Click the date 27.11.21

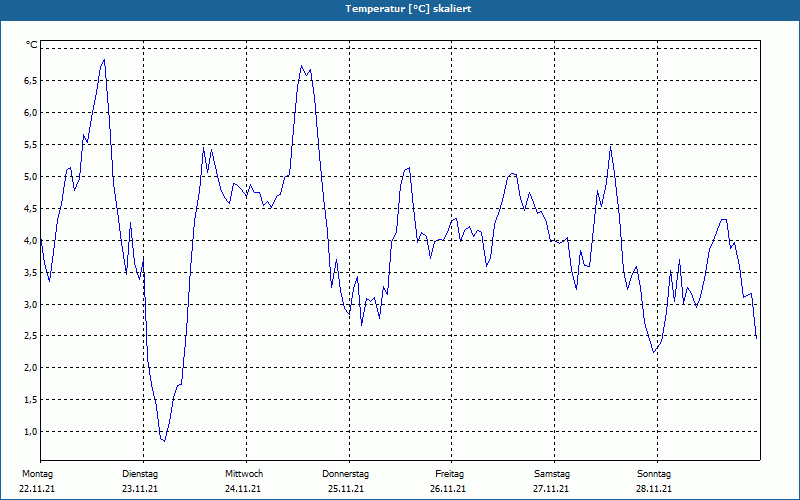tap(551, 489)
